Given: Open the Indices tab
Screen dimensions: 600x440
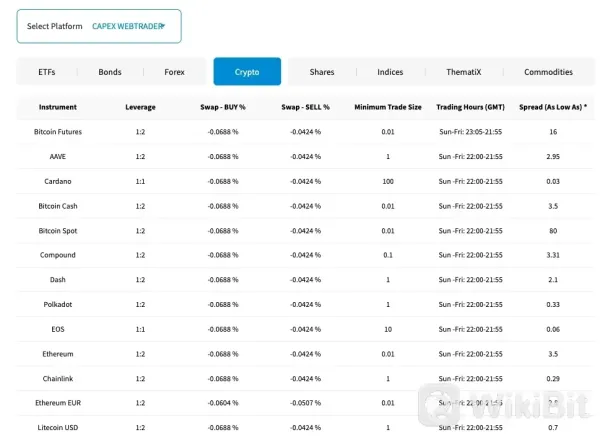Looking at the screenshot, I should coord(390,72).
